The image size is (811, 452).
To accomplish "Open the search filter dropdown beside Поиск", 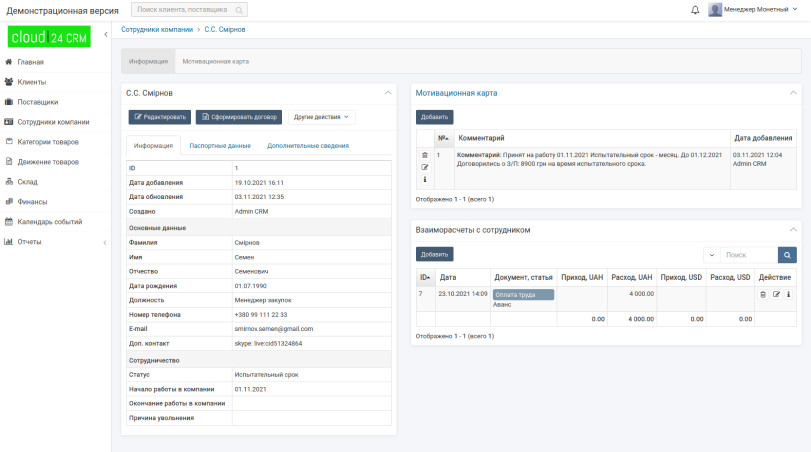I will coord(711,255).
